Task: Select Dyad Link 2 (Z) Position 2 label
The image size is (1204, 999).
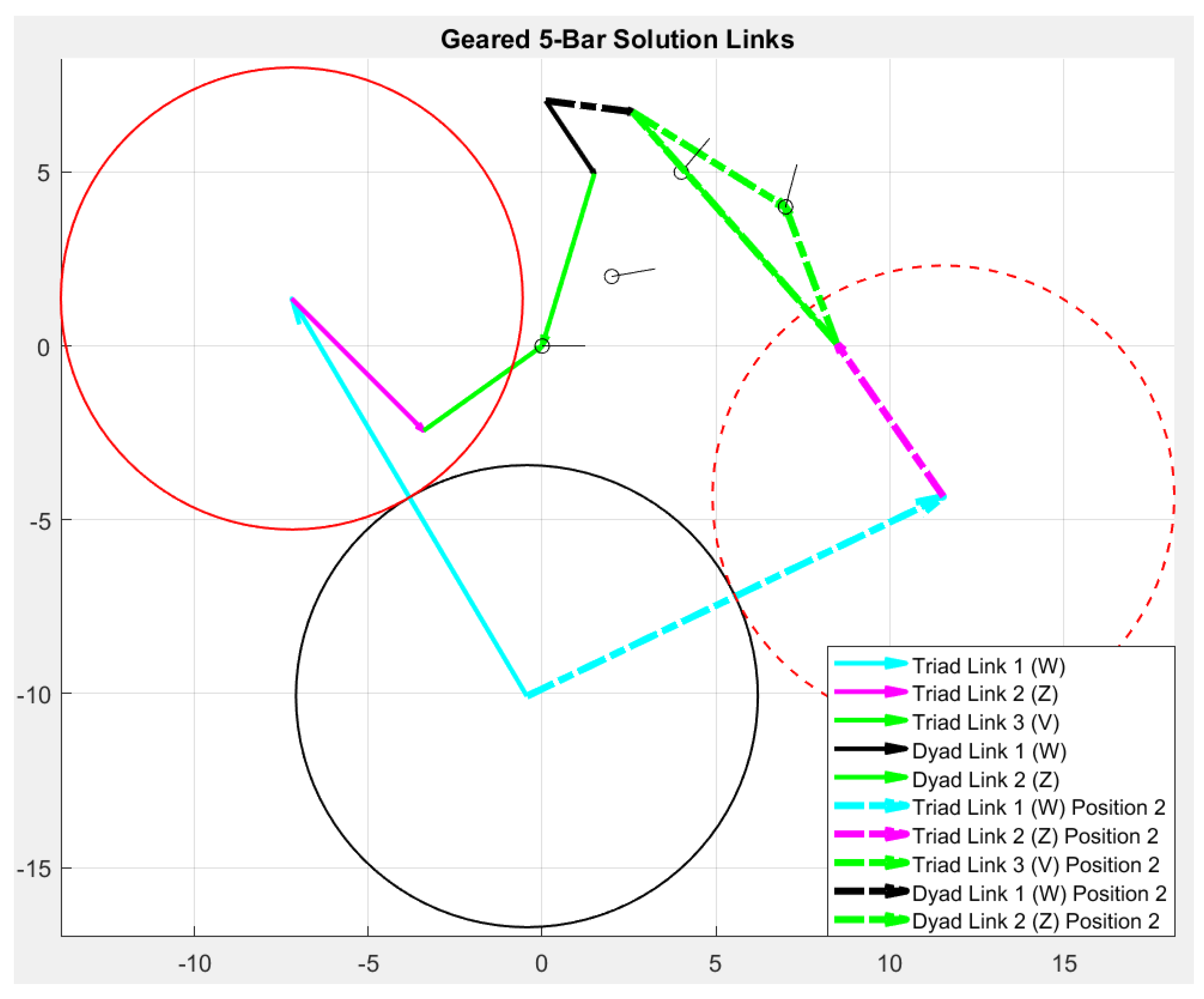Action: click(x=1035, y=921)
